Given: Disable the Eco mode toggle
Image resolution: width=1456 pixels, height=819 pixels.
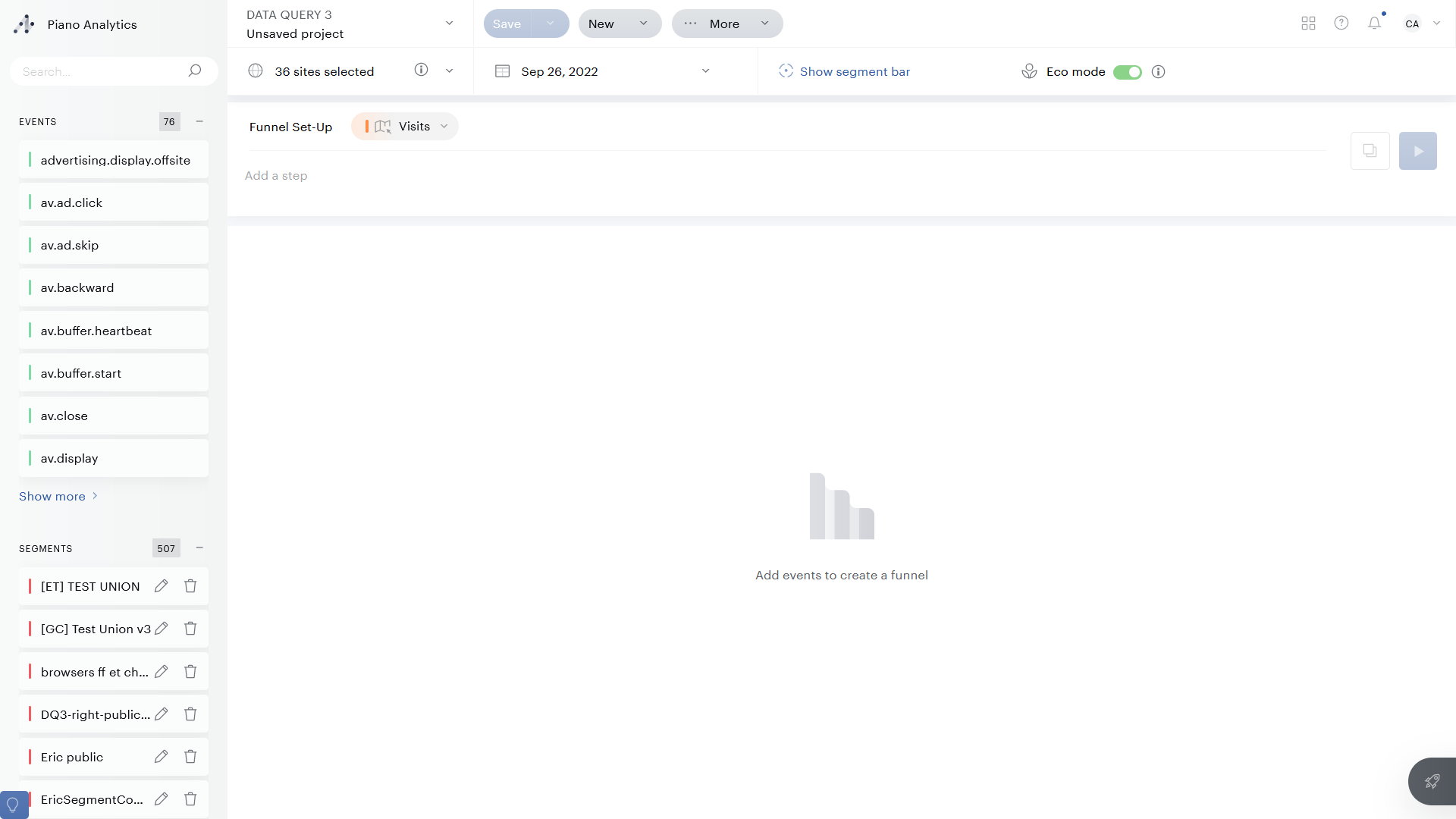Looking at the screenshot, I should (x=1127, y=72).
